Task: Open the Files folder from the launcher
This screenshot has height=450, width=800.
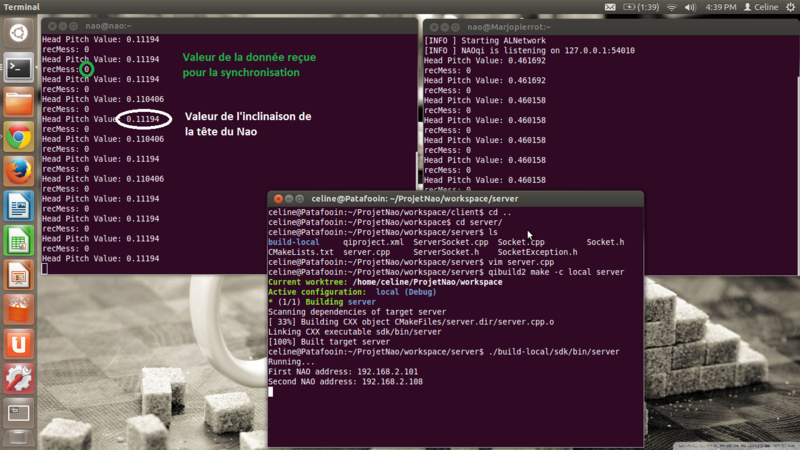Action: point(18,102)
